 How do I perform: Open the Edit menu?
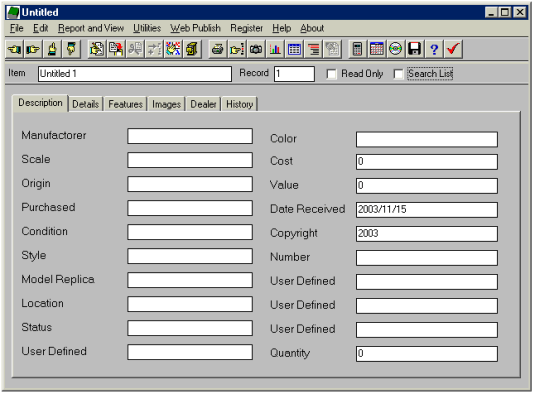pos(40,28)
